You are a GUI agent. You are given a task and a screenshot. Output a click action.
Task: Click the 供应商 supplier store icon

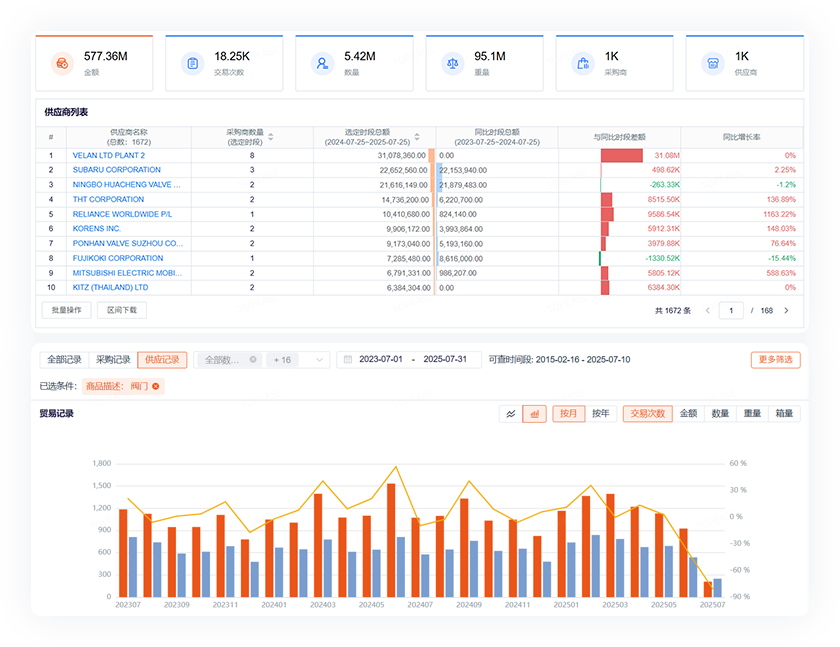coord(713,64)
